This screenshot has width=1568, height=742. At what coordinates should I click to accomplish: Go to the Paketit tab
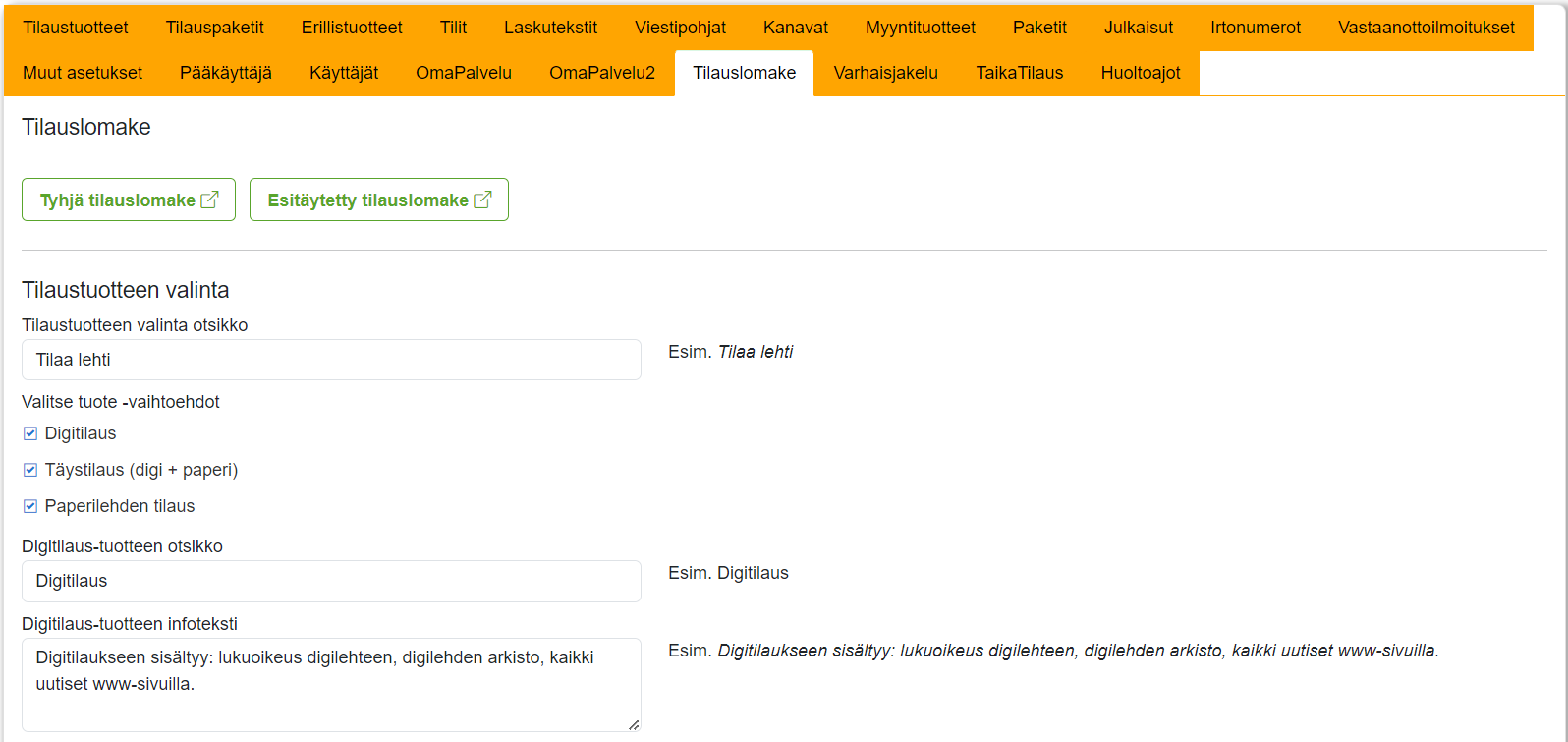1039,28
